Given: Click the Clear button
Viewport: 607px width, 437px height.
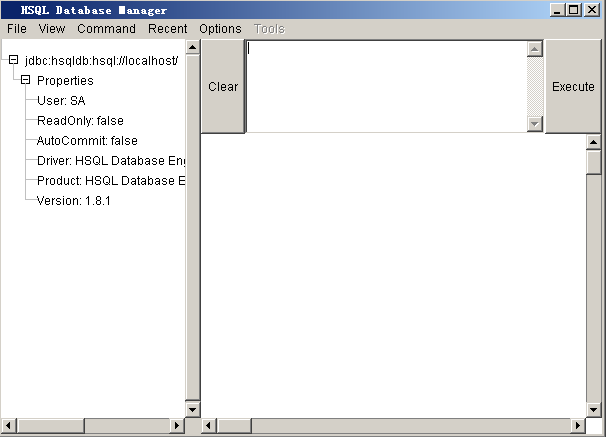Looking at the screenshot, I should point(223,86).
